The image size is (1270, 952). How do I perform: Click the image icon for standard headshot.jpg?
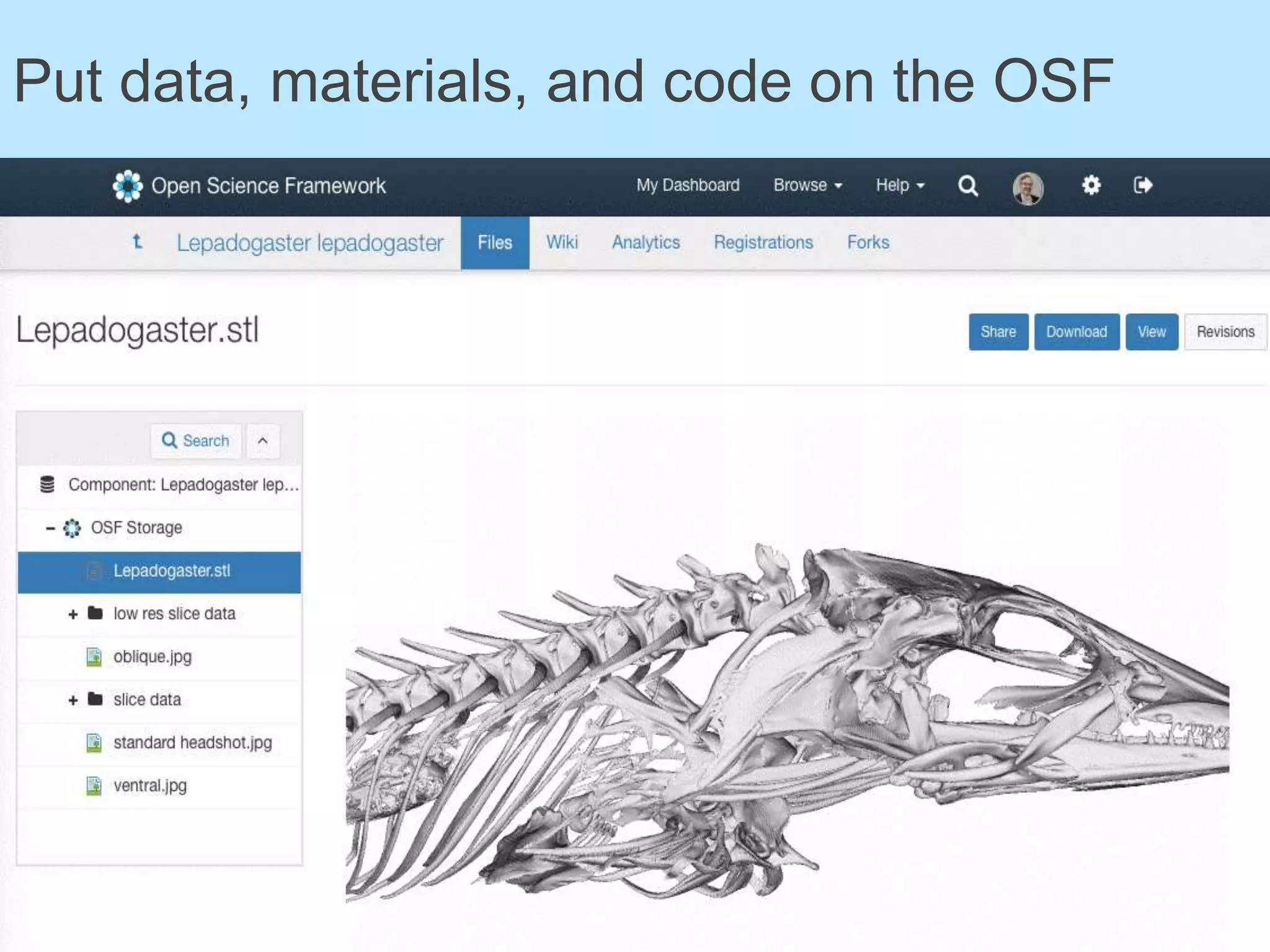click(94, 743)
